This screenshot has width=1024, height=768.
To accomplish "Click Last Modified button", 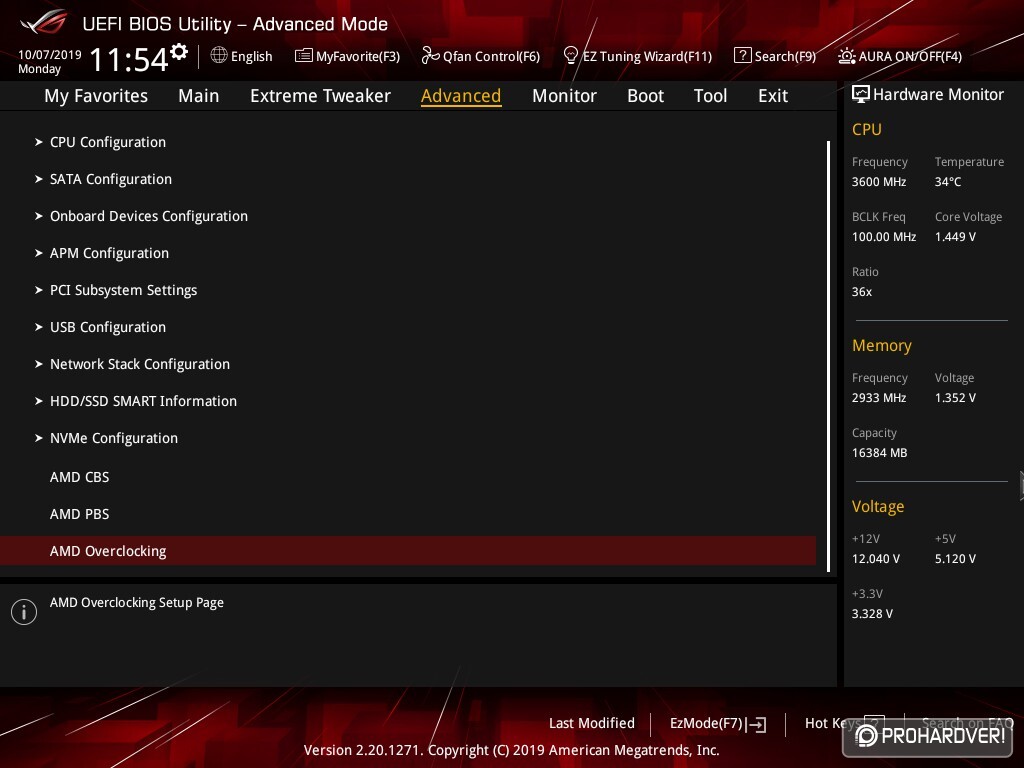I will (x=592, y=724).
